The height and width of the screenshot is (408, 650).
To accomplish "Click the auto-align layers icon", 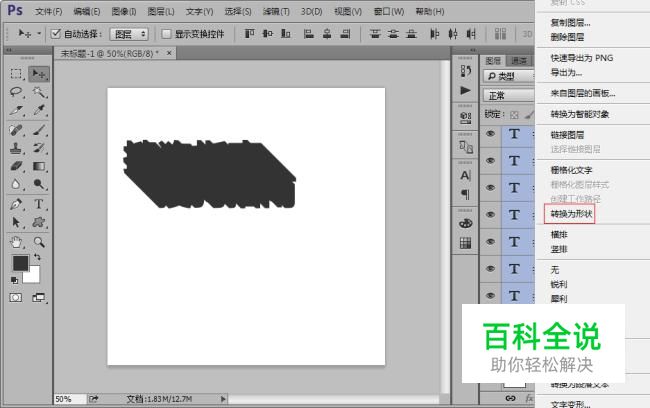I will (x=500, y=34).
